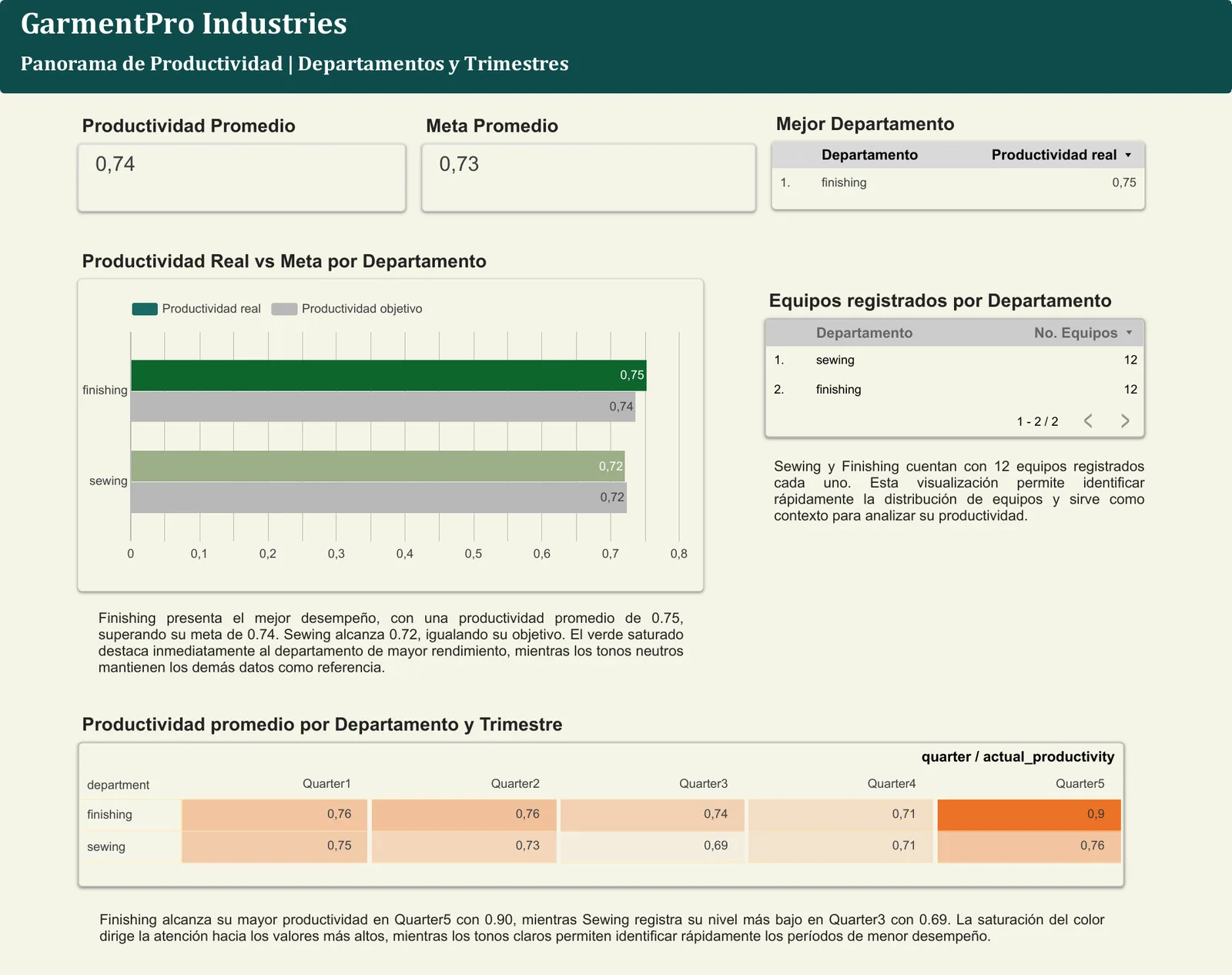Click the Quarter5 column header
Screen dimensions: 1232x975
1080,783
